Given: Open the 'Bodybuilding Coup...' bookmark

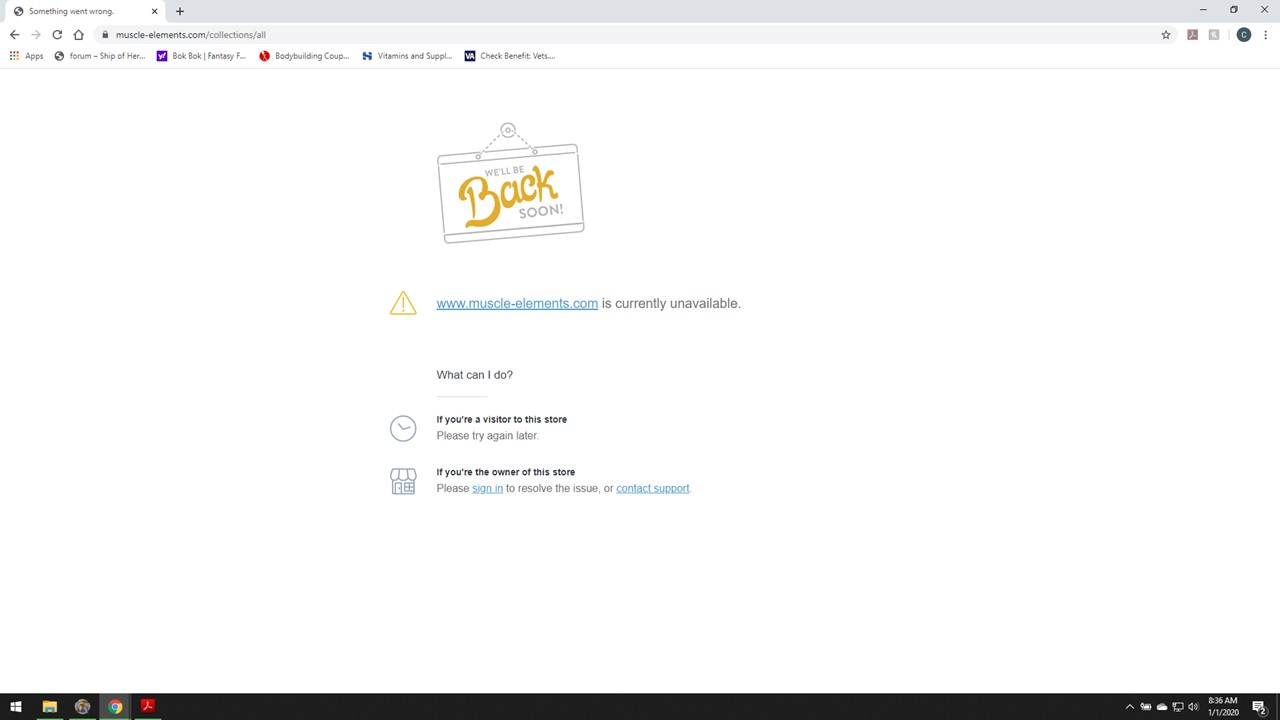Looking at the screenshot, I should pyautogui.click(x=304, y=56).
